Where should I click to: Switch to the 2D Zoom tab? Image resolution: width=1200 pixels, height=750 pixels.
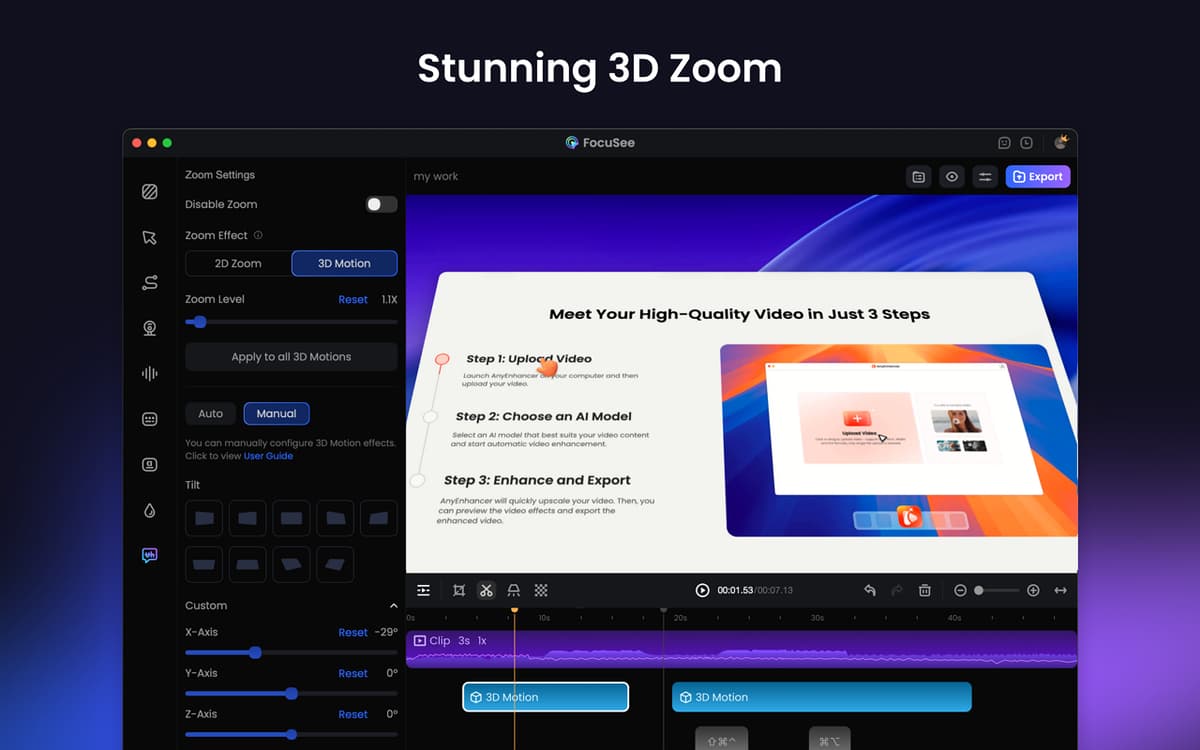click(x=238, y=263)
